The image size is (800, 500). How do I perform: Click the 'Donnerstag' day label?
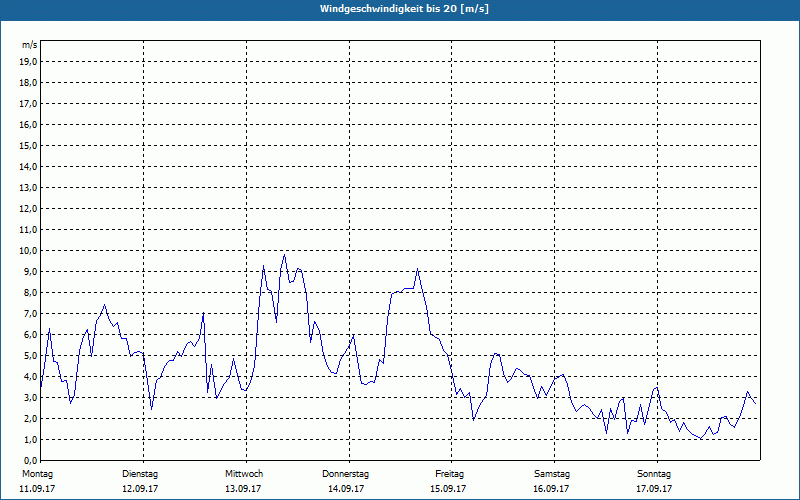[x=345, y=474]
